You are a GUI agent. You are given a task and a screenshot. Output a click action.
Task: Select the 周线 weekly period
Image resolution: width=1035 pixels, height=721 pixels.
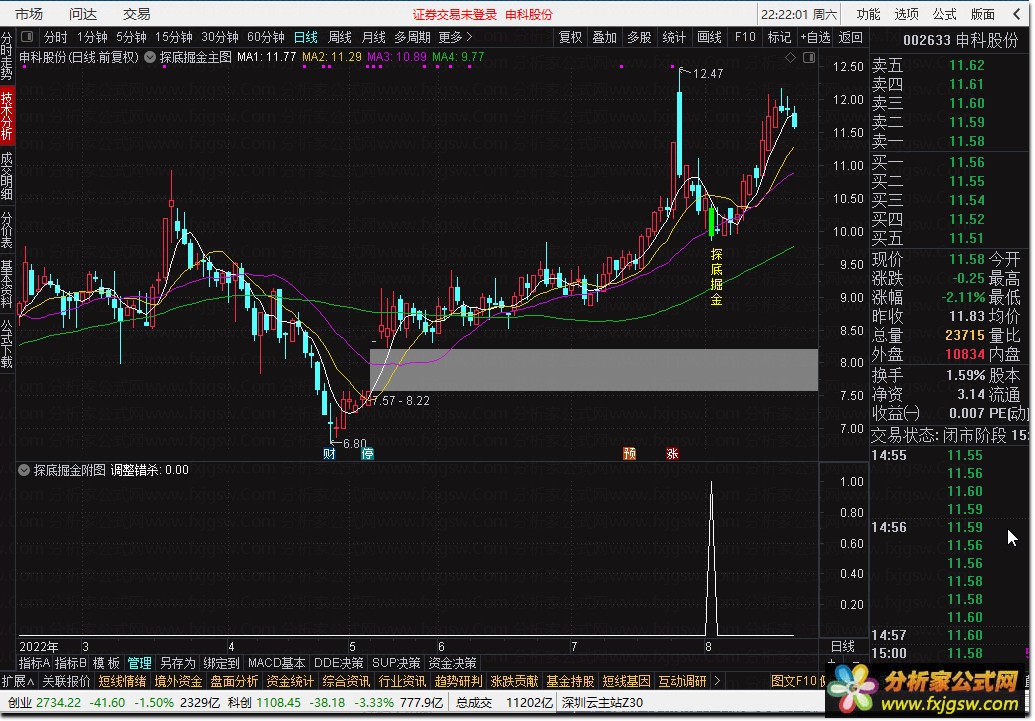pos(340,37)
